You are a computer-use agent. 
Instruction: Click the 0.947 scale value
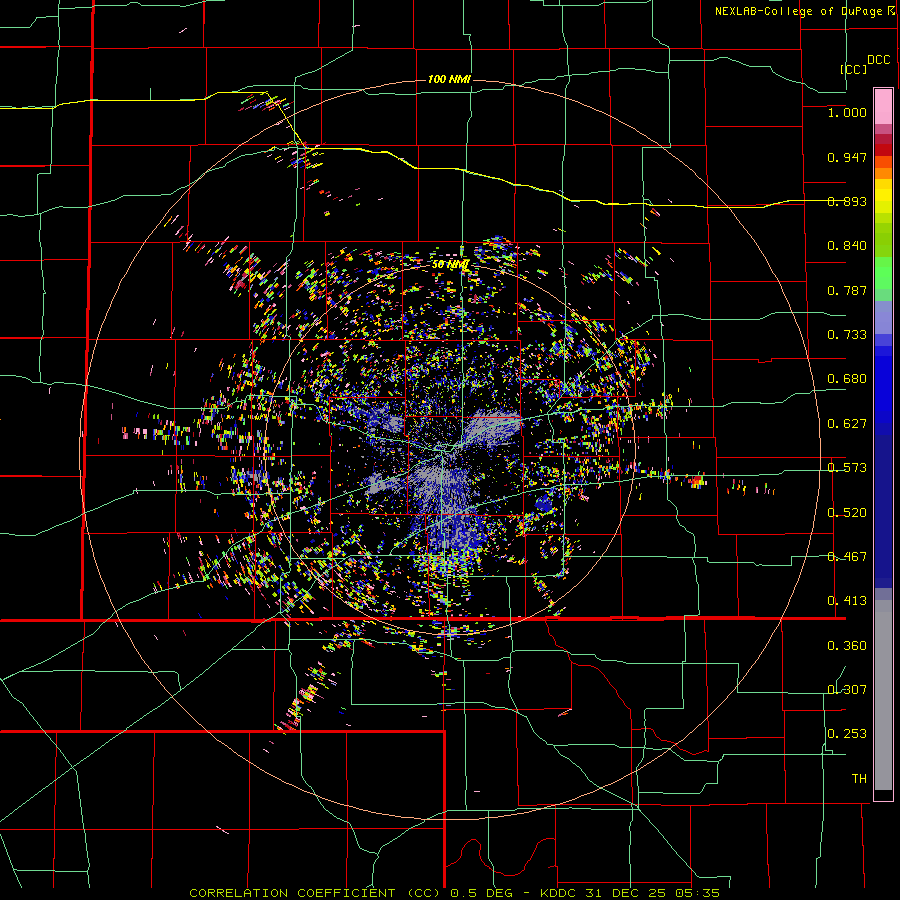[847, 157]
